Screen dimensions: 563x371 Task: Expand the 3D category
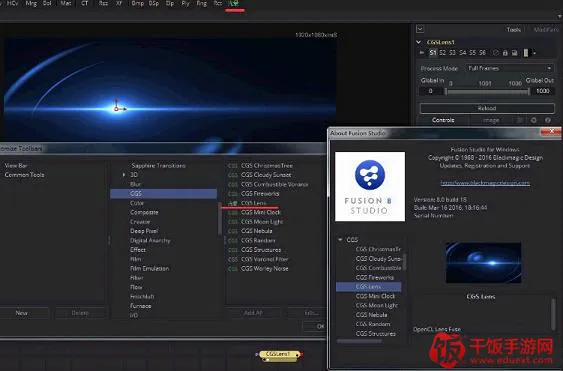pyautogui.click(x=124, y=175)
